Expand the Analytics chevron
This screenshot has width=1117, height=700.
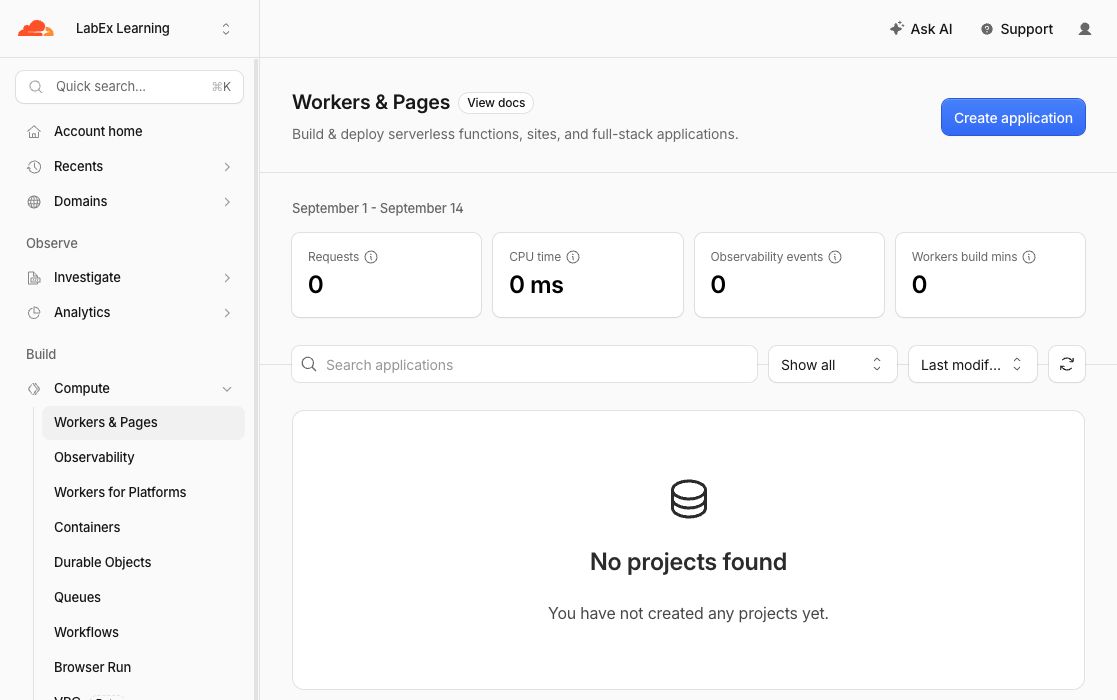(x=227, y=313)
